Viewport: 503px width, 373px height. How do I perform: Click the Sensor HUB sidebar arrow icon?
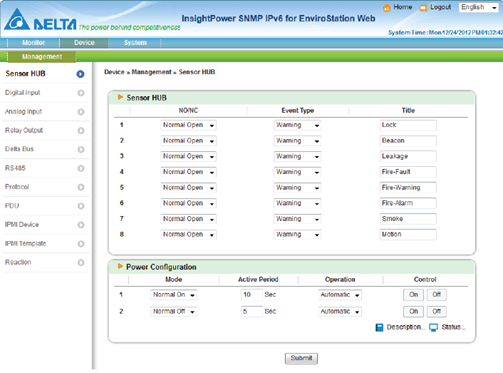tap(80, 74)
